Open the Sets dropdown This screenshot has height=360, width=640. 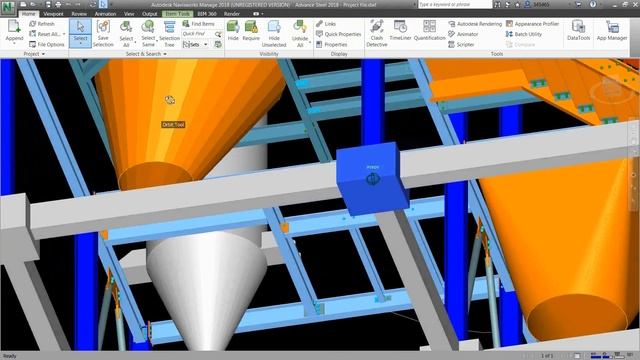coord(206,44)
